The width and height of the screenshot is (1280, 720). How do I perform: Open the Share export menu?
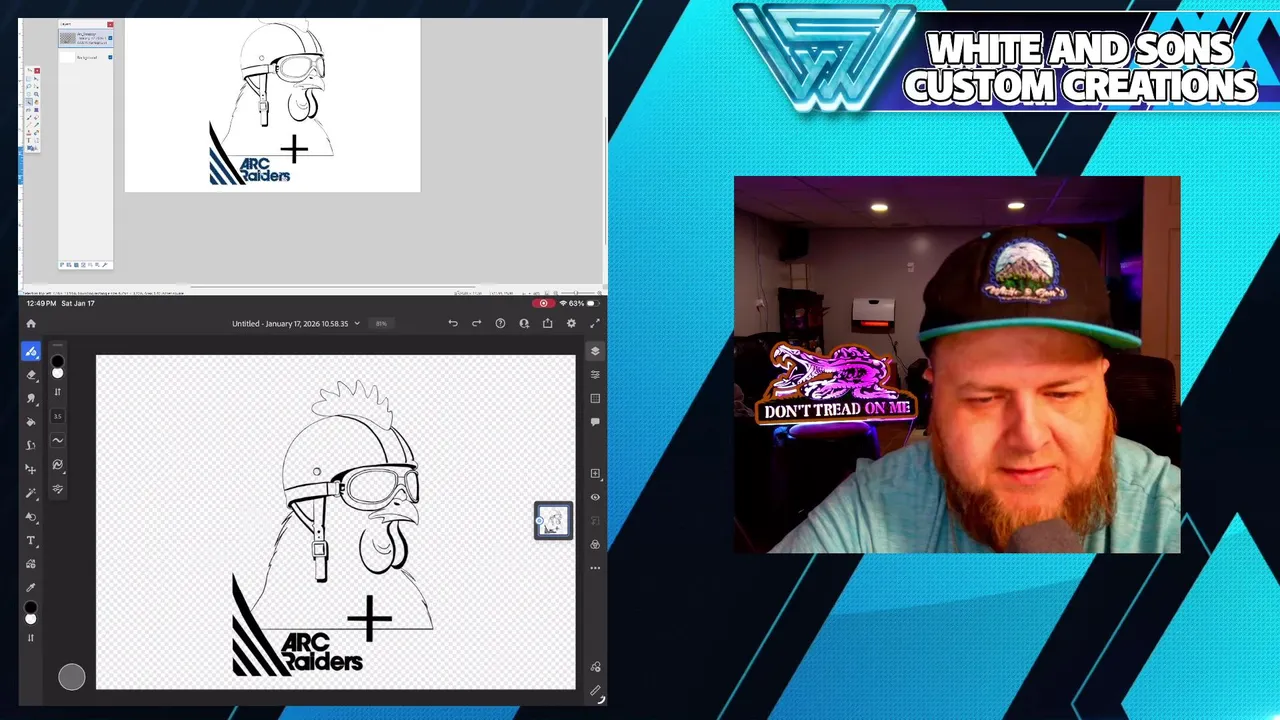coord(547,323)
